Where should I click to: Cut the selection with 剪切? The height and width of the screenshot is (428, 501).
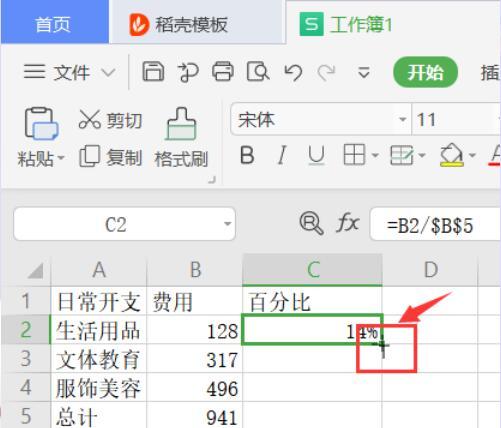click(111, 120)
